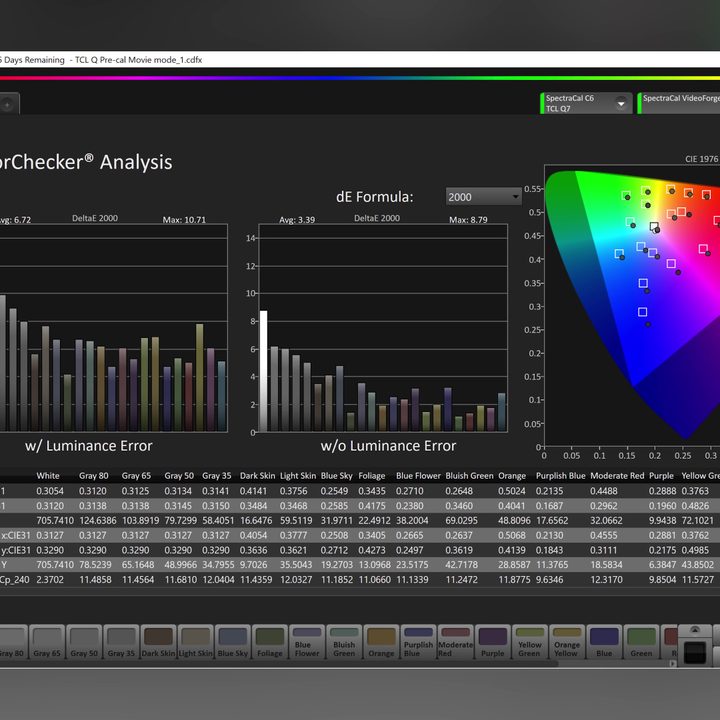Click the cell value 22.4912 under Foliage
Image resolution: width=720 pixels, height=720 pixels.
375,521
